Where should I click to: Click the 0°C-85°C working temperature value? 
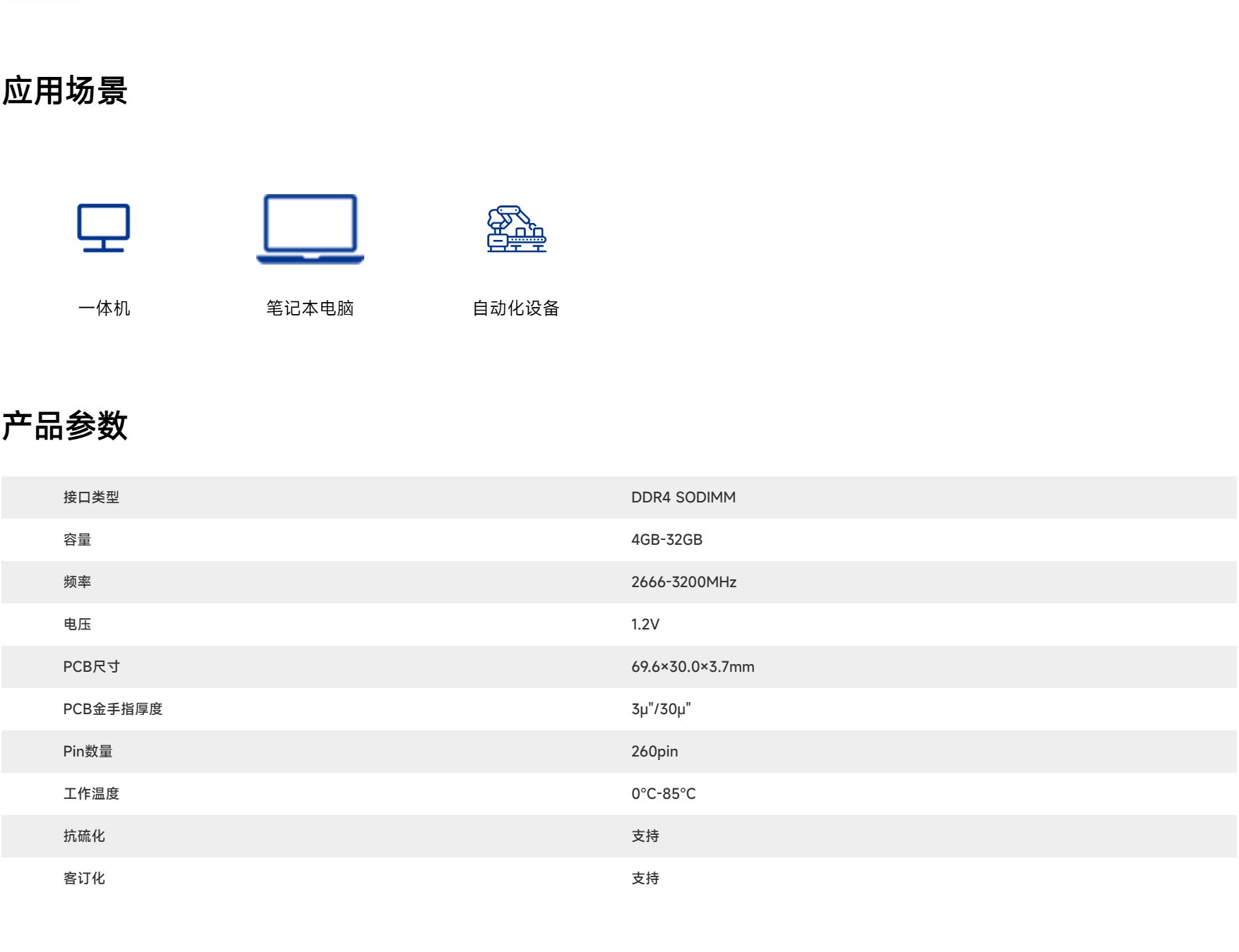[x=663, y=794]
